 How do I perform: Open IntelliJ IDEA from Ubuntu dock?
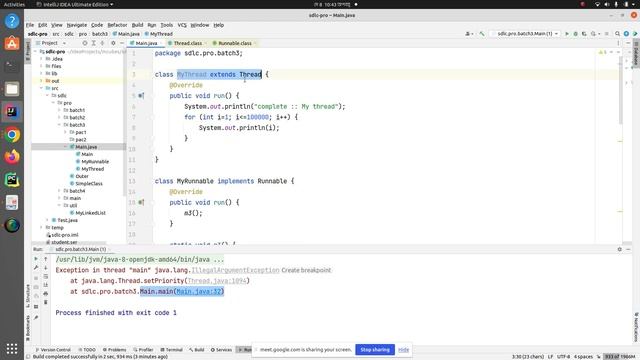tap(12, 112)
